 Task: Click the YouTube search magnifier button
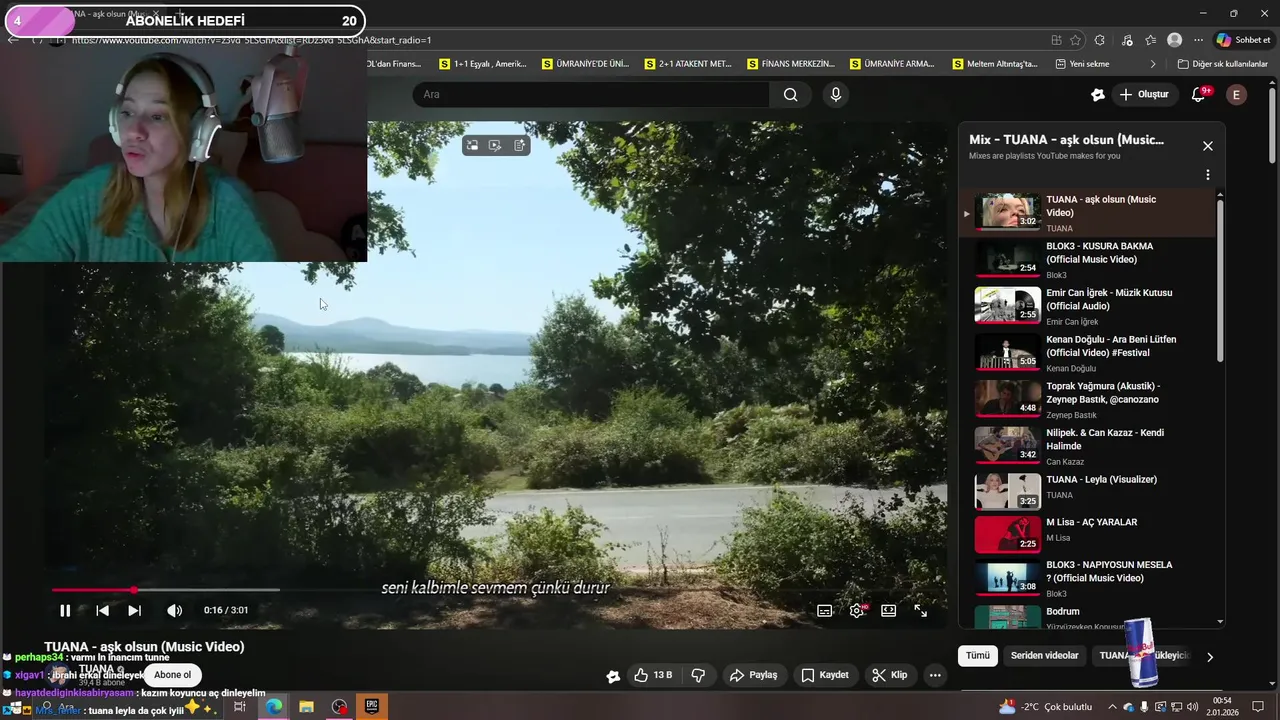coord(791,94)
